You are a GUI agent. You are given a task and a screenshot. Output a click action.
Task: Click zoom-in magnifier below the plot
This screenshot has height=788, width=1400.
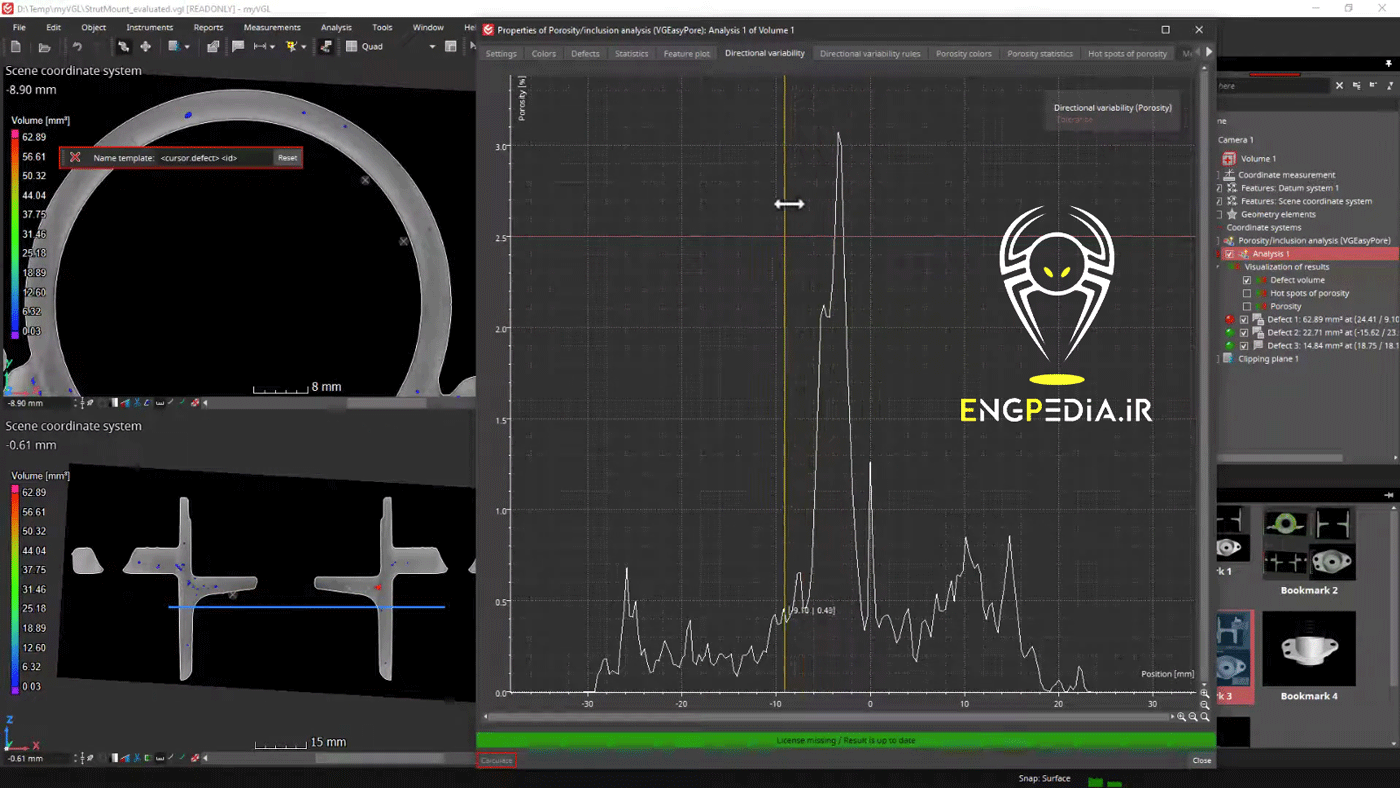1181,717
